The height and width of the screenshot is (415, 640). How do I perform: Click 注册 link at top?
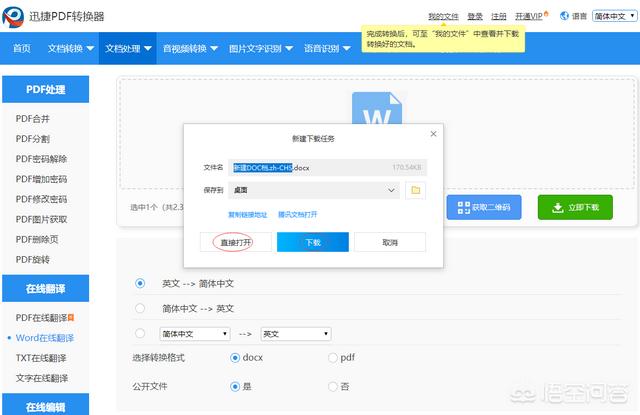point(499,16)
